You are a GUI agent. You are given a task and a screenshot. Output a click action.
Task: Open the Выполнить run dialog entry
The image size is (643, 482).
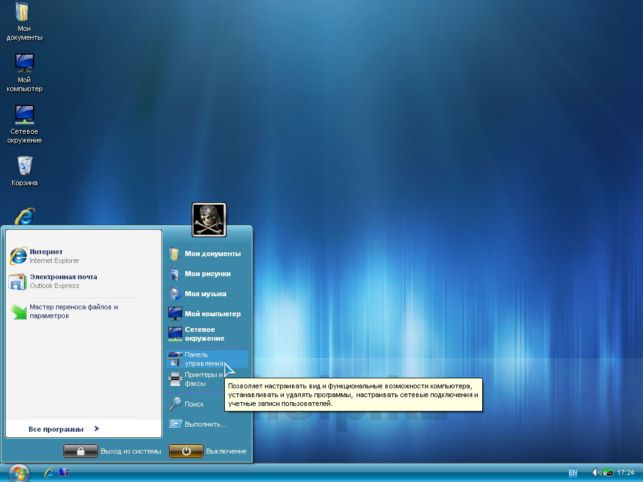coord(207,424)
